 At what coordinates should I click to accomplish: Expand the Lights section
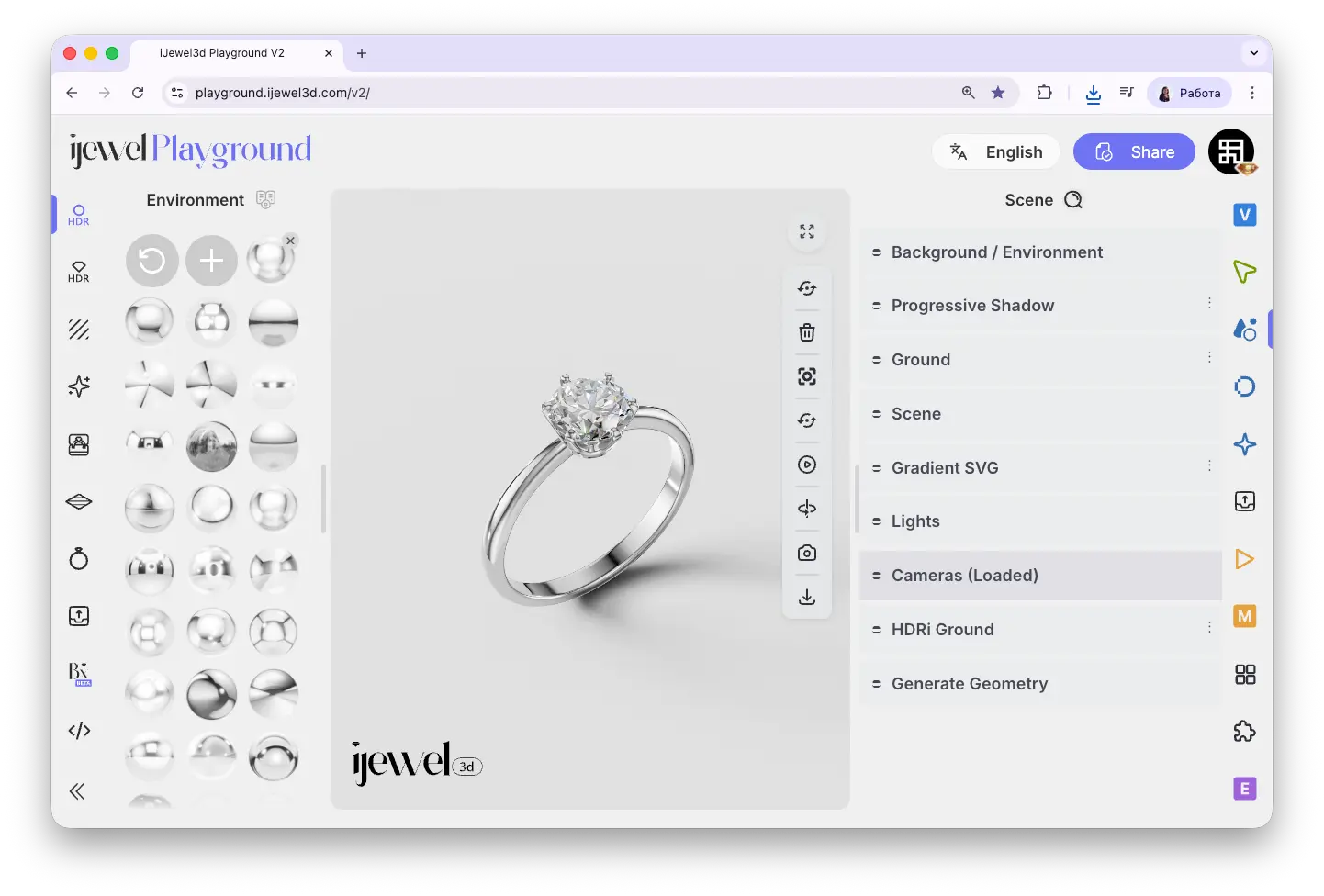point(1040,521)
